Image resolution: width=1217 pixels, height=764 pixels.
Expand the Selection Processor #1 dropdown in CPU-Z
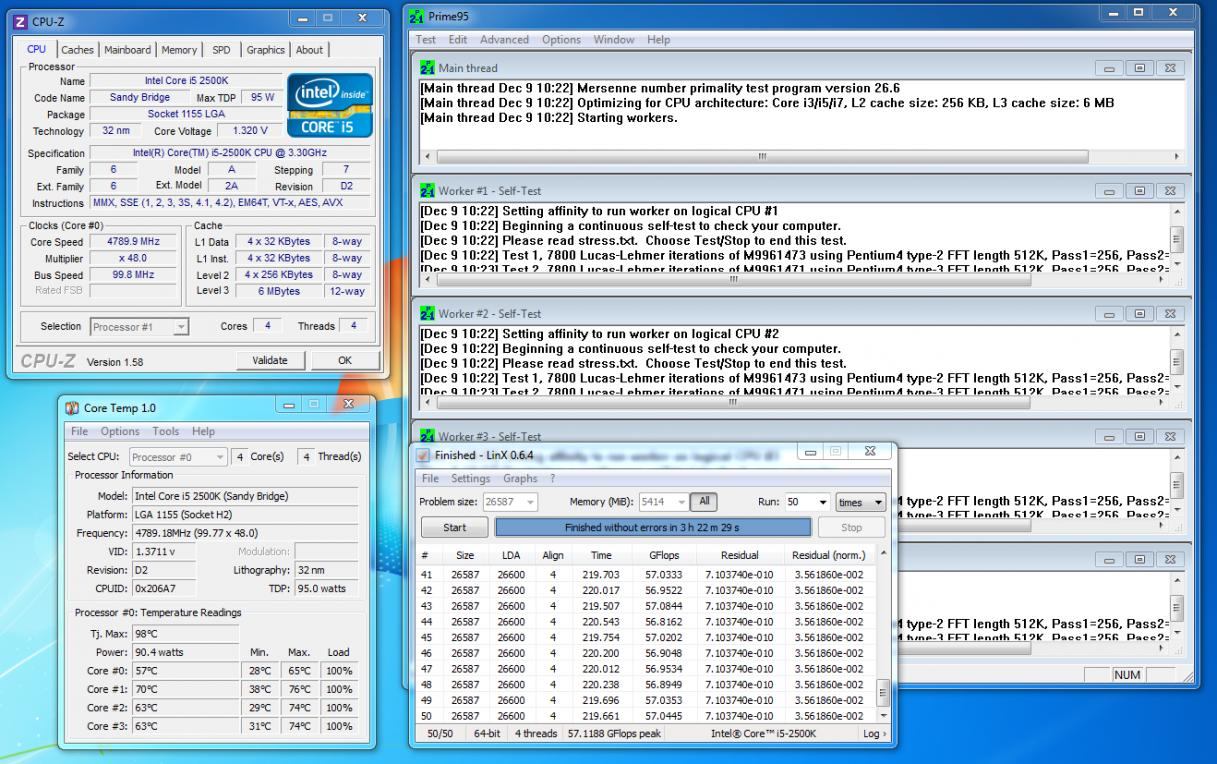pos(139,327)
